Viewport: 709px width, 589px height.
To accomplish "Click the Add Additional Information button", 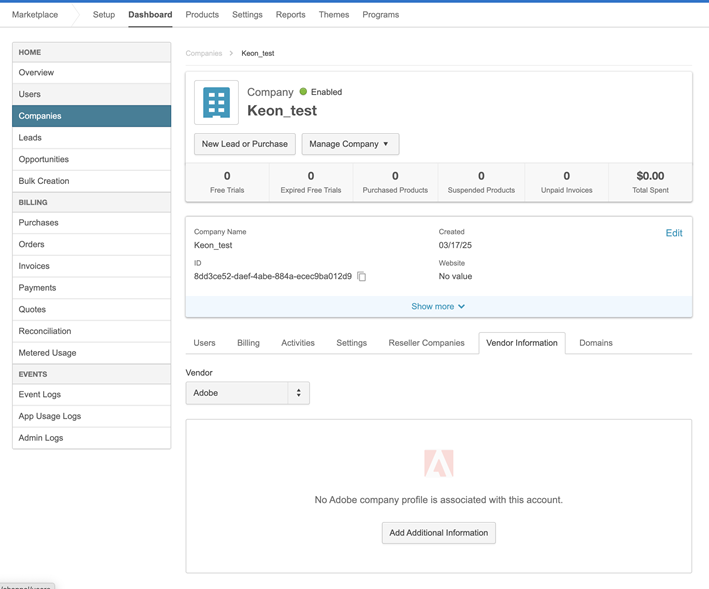I will point(438,533).
